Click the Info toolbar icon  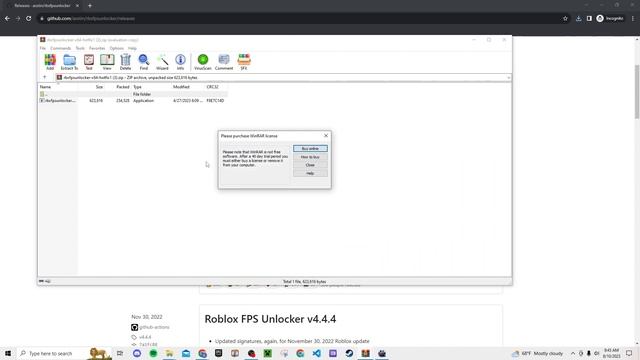[x=180, y=62]
